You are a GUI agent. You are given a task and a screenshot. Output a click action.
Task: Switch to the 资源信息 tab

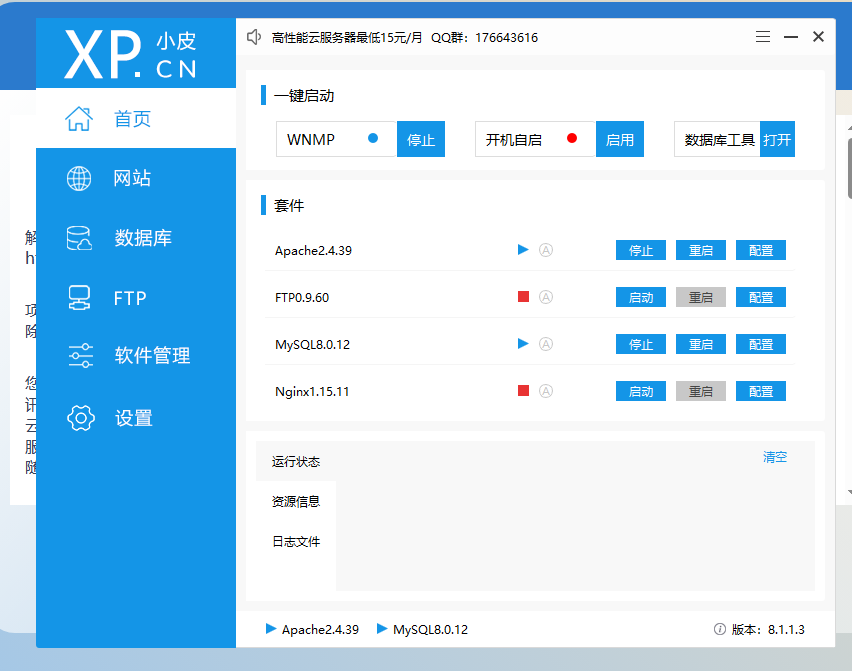point(296,502)
